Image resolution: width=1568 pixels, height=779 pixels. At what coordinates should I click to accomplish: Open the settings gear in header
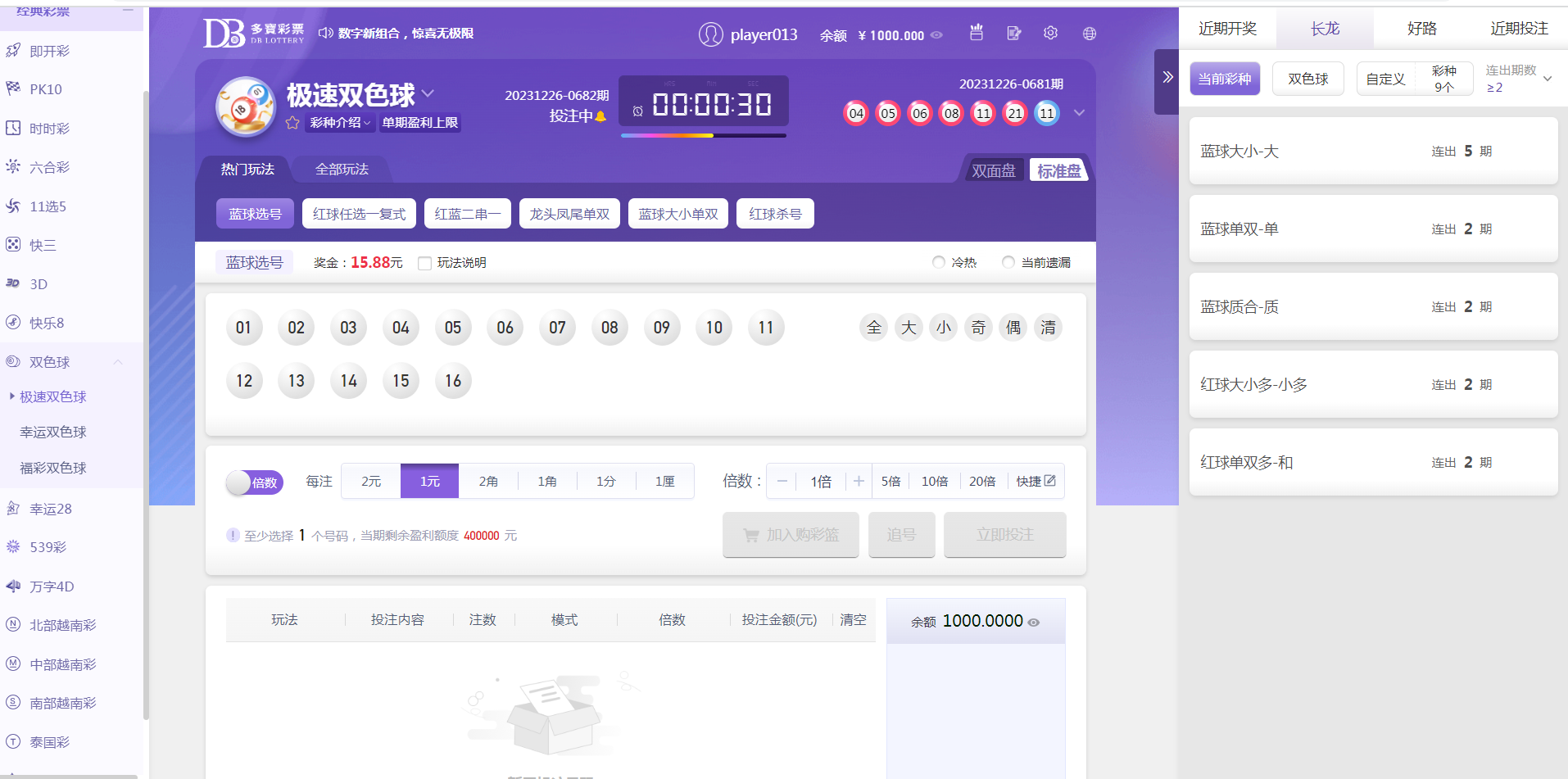(x=1050, y=34)
